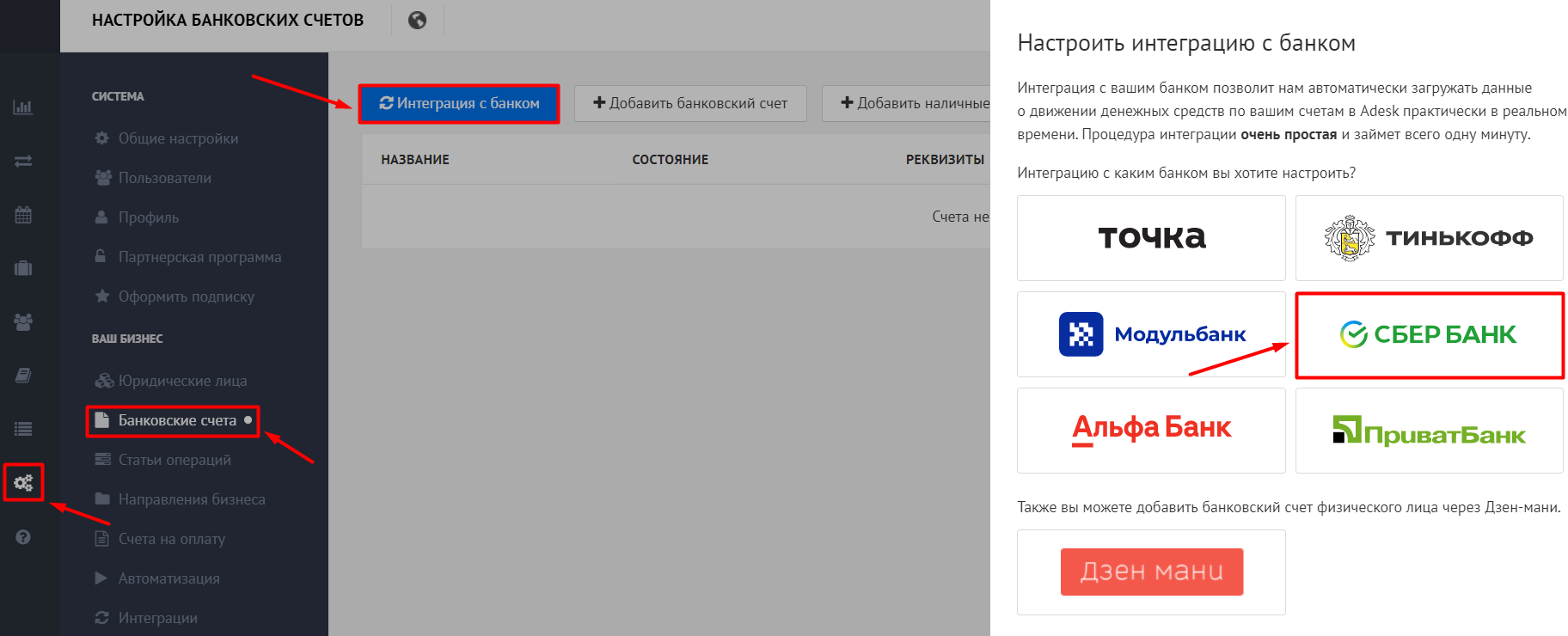Open Пользователи menu item
Screen dimensions: 1568x636
click(x=165, y=178)
